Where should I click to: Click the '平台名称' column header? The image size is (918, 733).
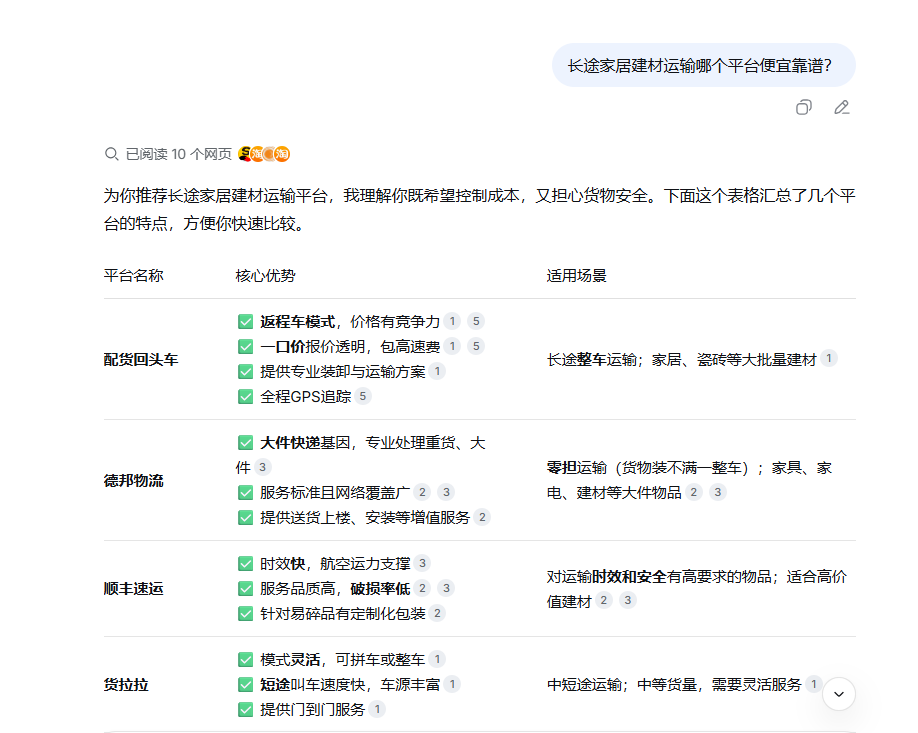pos(133,275)
